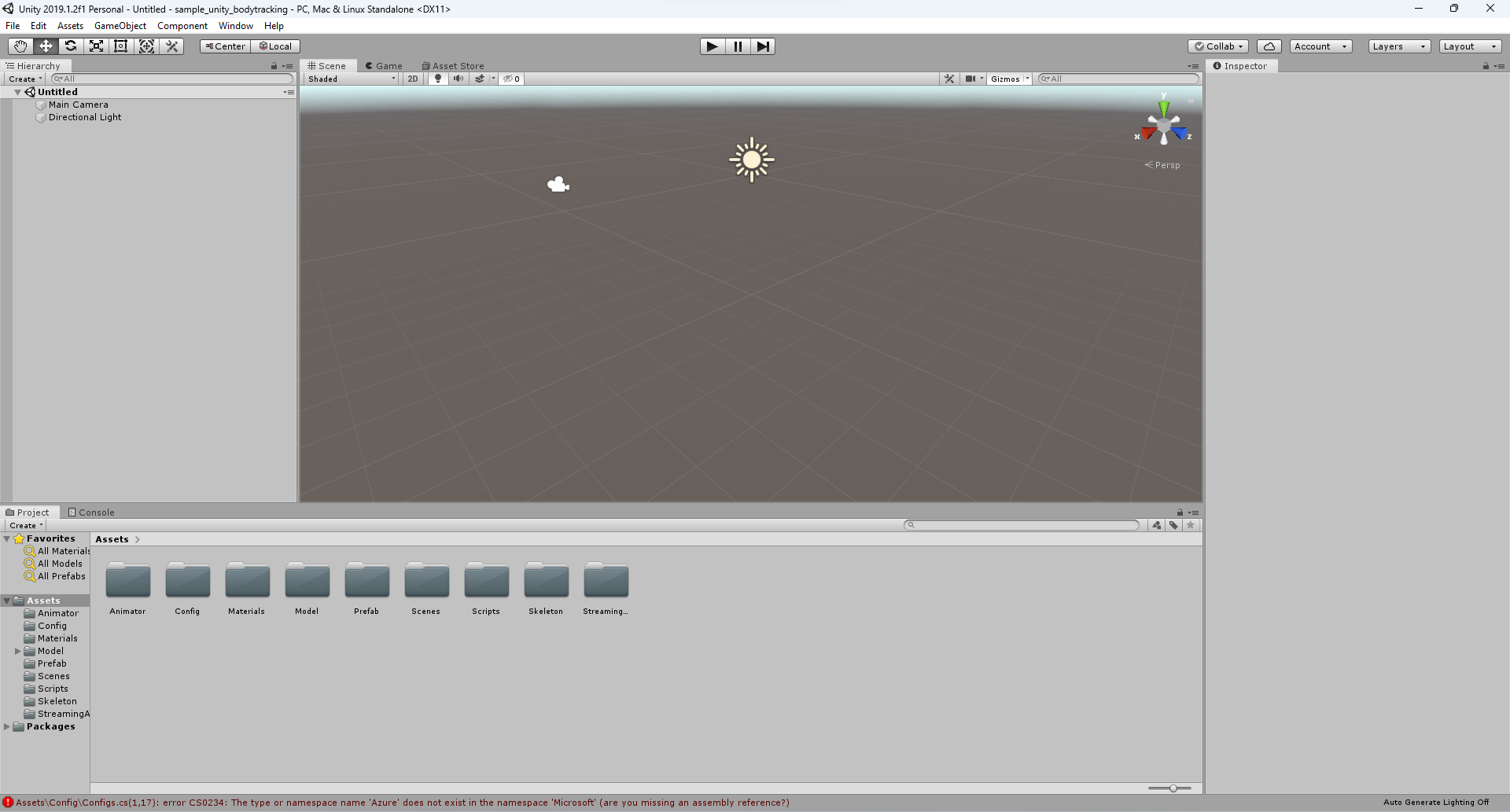Select the Rotate tool
Screen dimensions: 1510x812
[x=71, y=46]
